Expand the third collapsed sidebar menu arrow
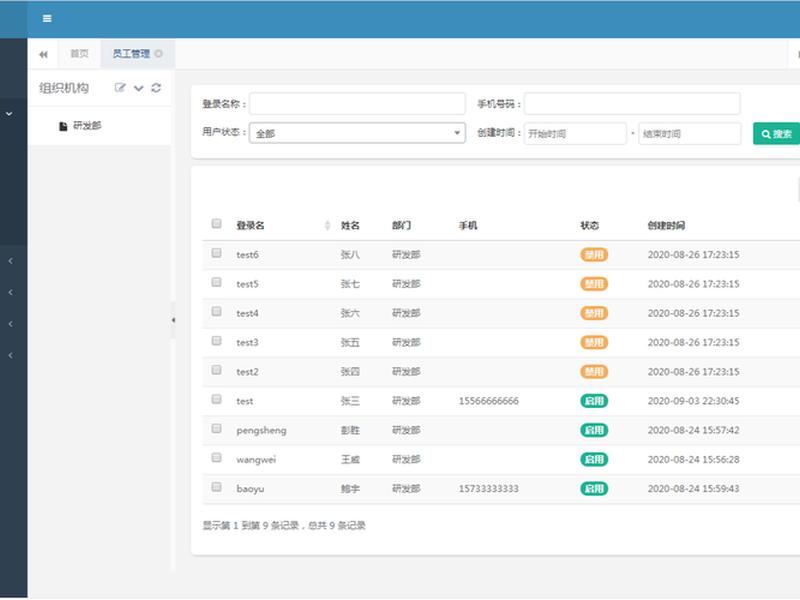Viewport: 800px width, 600px height. (11, 324)
